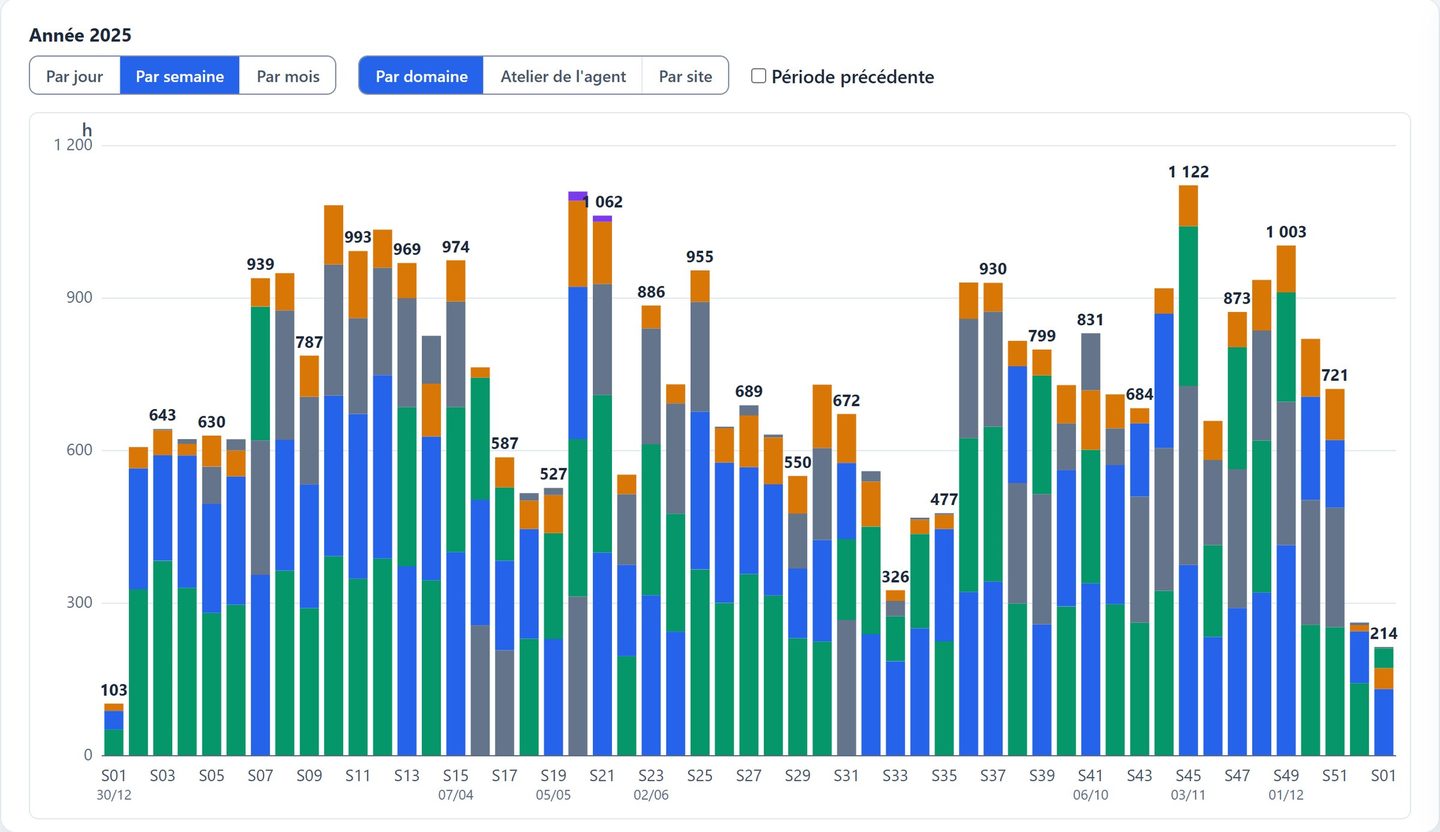The image size is (1440, 832).
Task: Show the chart Par mois
Action: click(288, 76)
